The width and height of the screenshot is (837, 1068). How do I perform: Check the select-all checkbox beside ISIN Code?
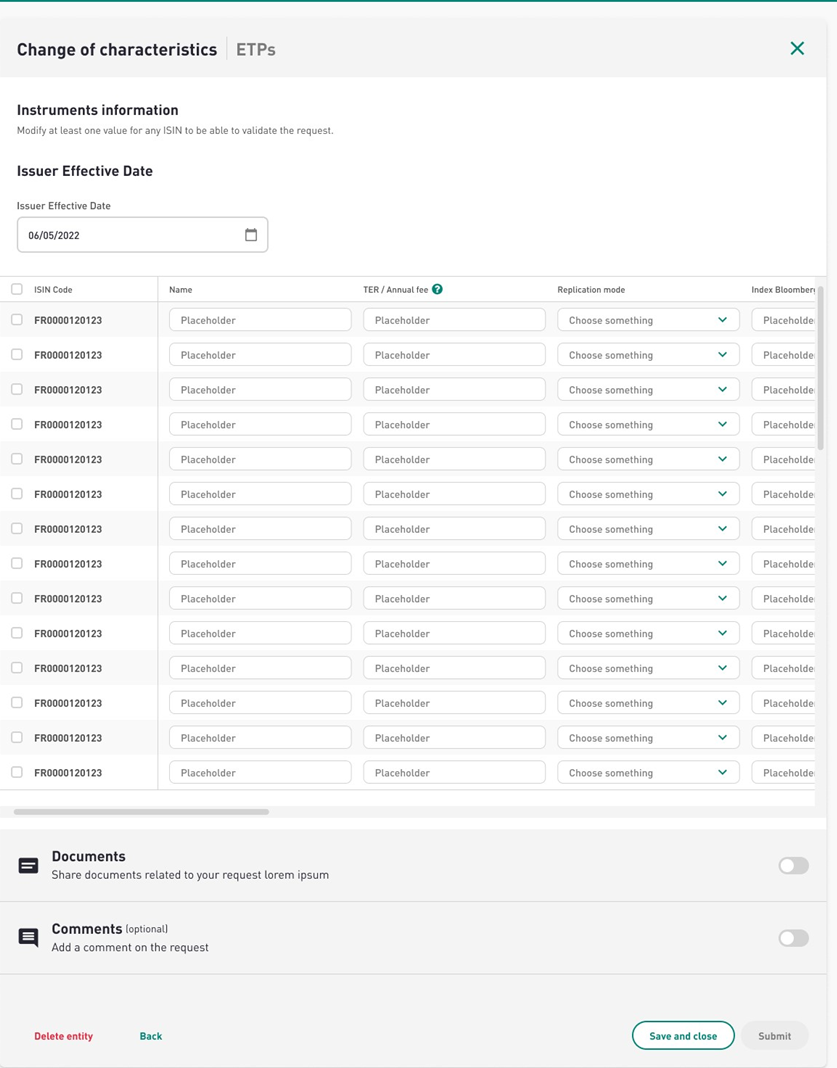[17, 289]
